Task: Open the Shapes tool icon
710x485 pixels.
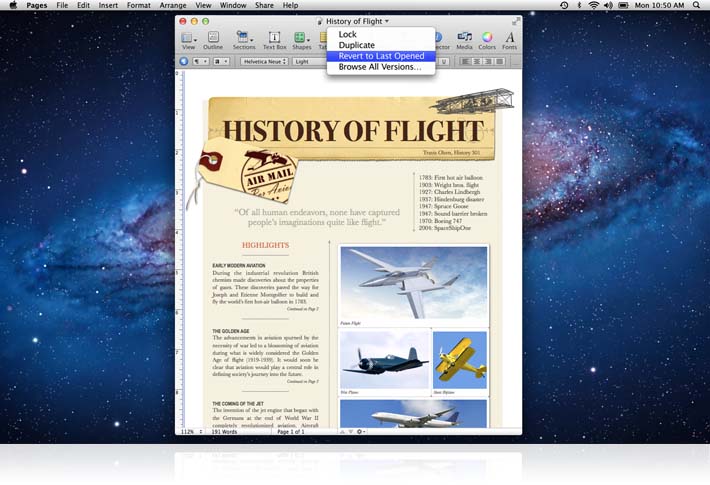Action: [301, 38]
